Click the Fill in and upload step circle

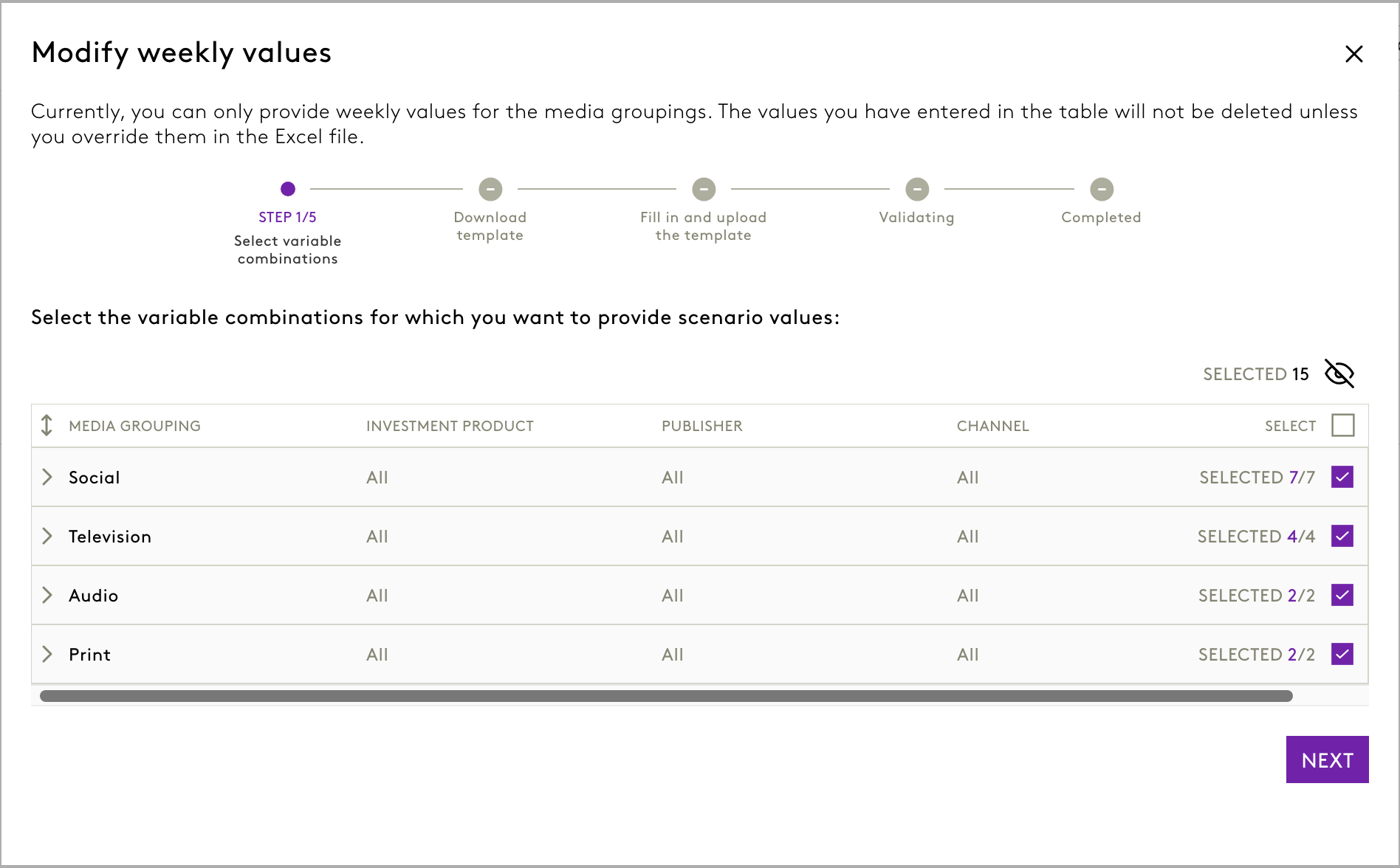point(704,189)
